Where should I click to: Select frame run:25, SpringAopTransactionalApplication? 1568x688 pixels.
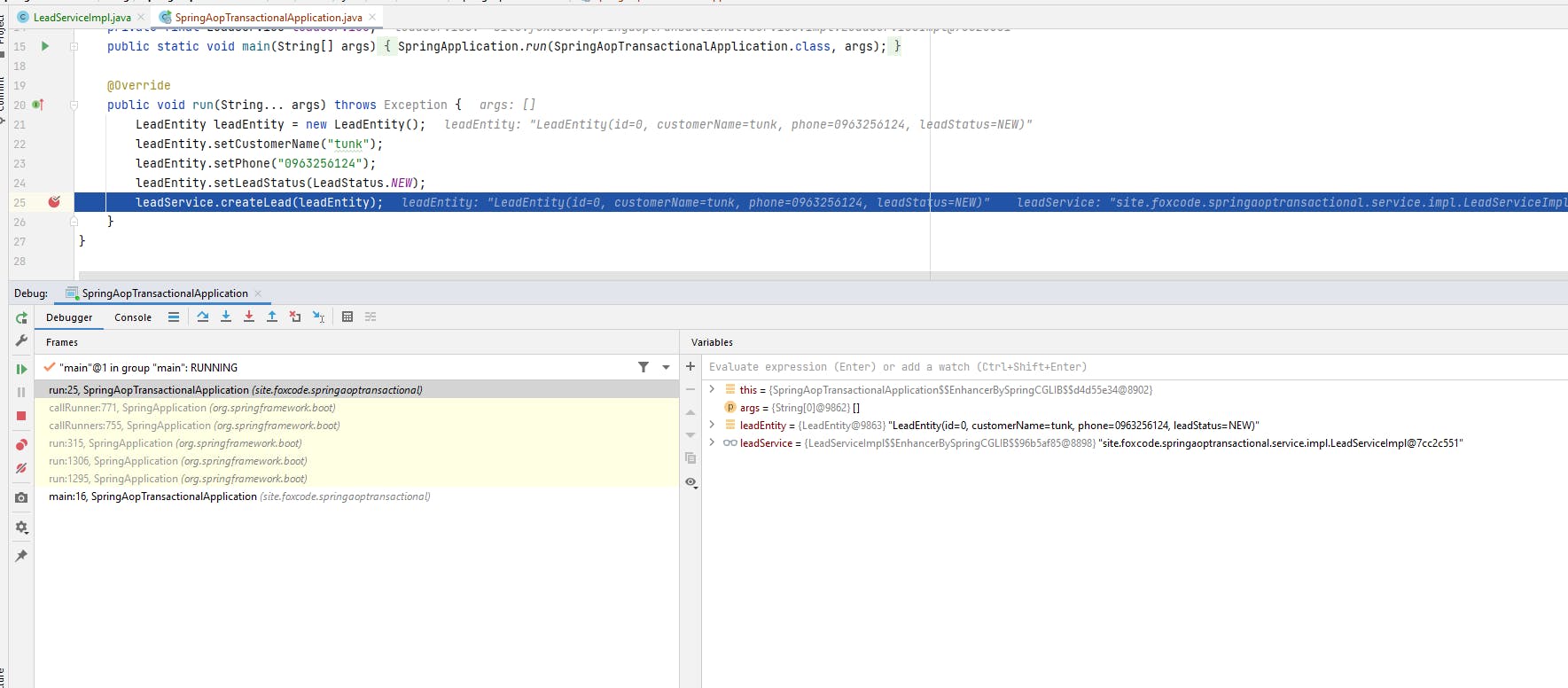point(356,390)
